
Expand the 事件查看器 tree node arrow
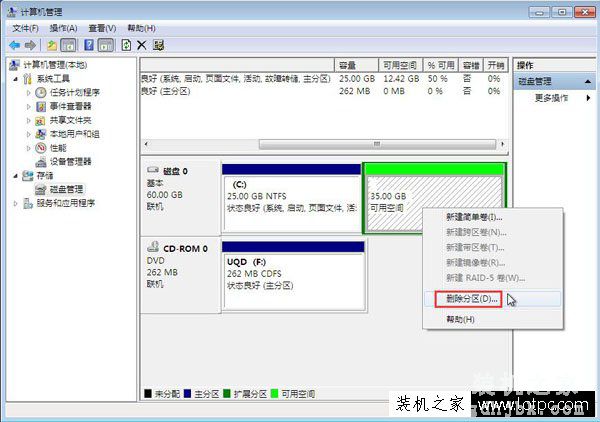(x=29, y=107)
